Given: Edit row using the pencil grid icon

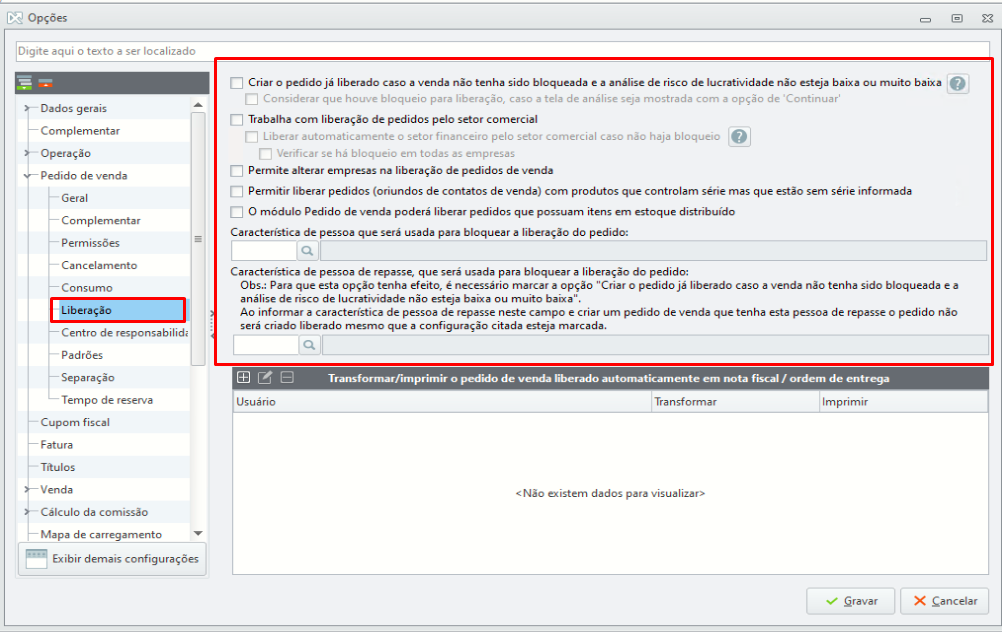Looking at the screenshot, I should (x=265, y=378).
